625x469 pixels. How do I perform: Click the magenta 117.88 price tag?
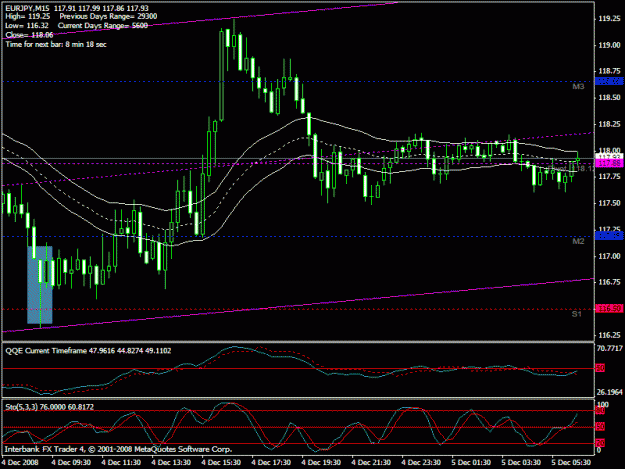[x=609, y=163]
